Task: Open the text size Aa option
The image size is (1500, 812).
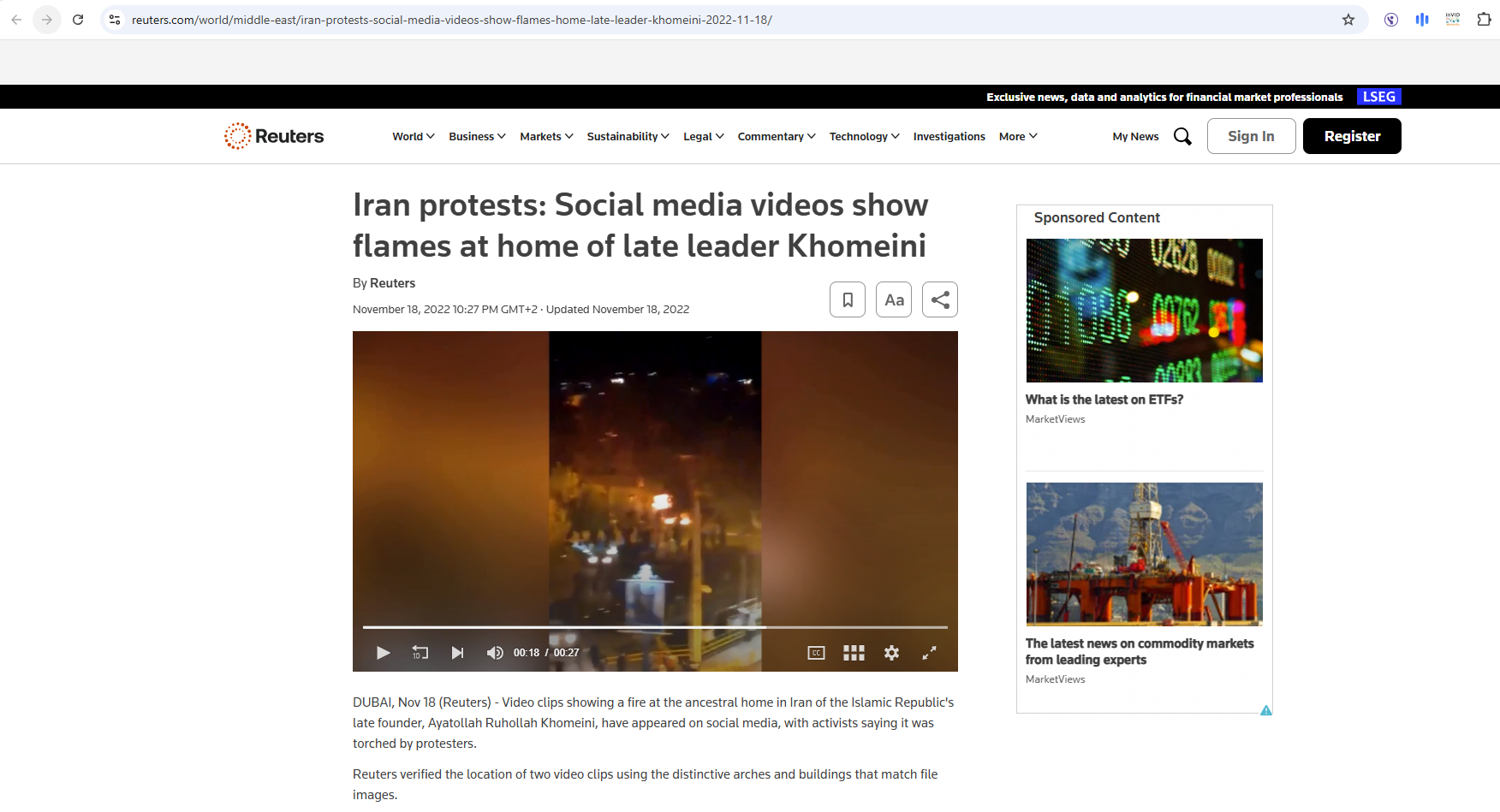Action: pos(894,299)
